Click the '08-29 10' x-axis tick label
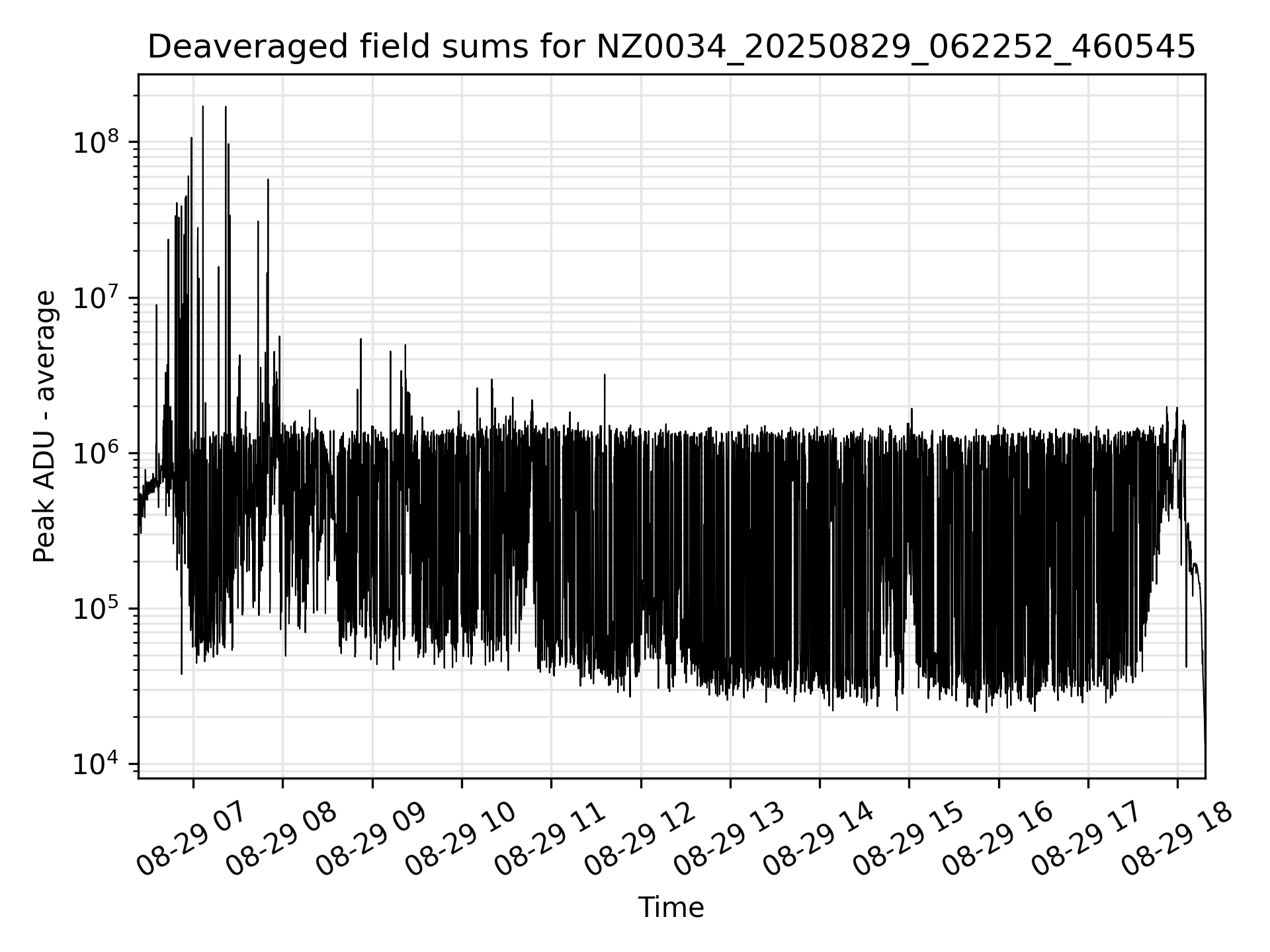 point(460,840)
